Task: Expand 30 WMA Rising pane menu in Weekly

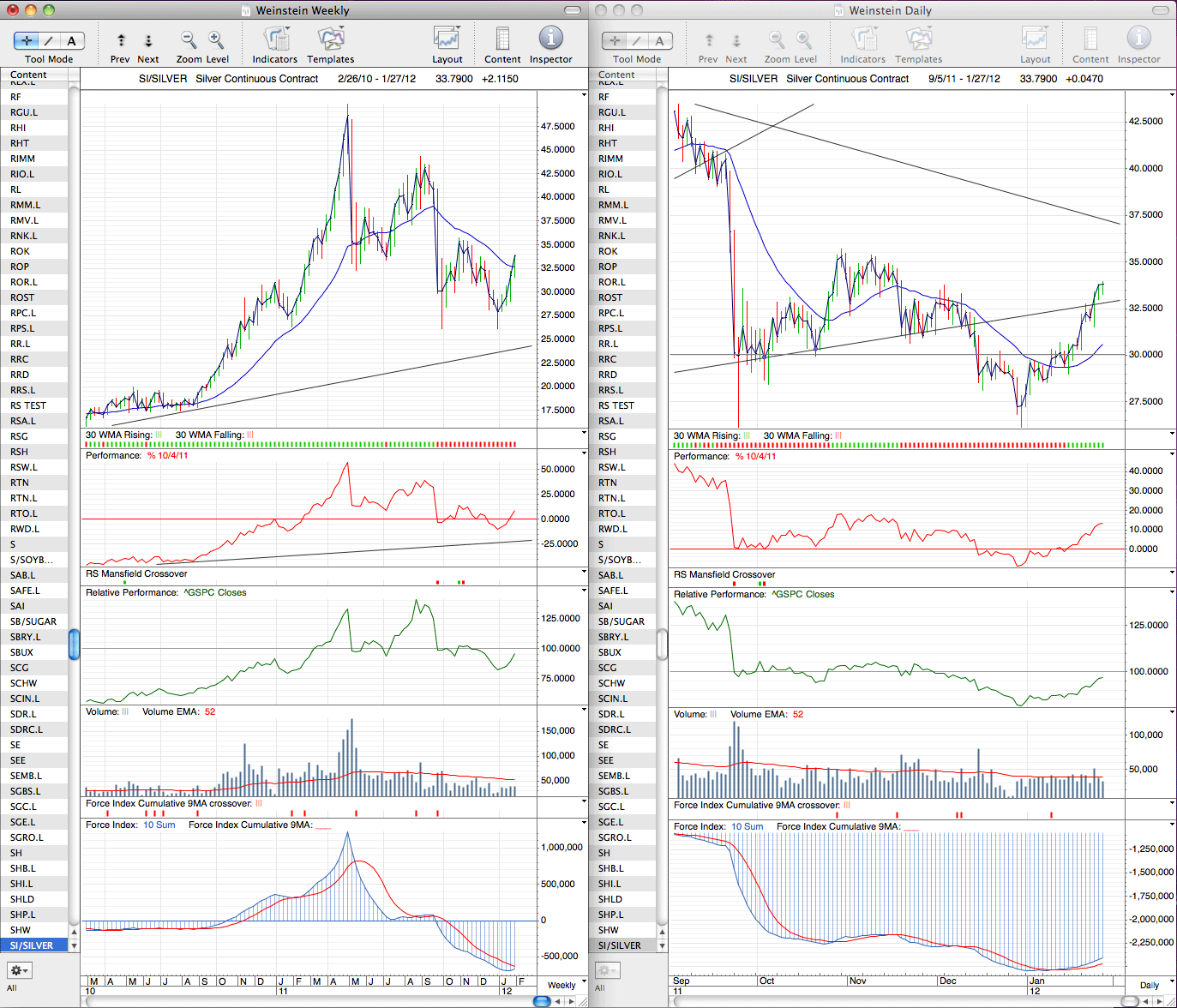Action: (x=584, y=434)
